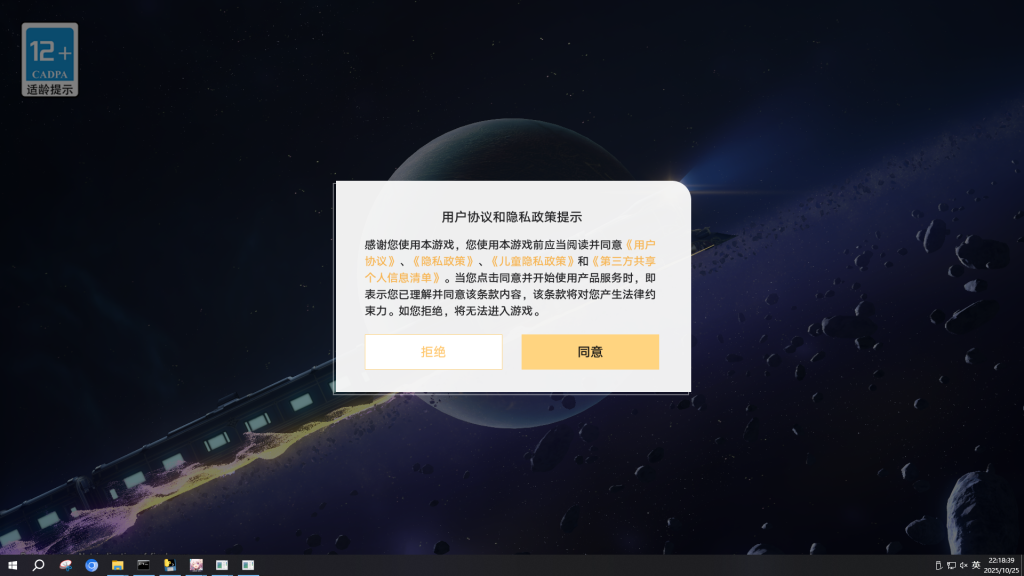The height and width of the screenshot is (576, 1024).
Task: Open the rightmost pinned taskbar app
Action: tap(250, 565)
